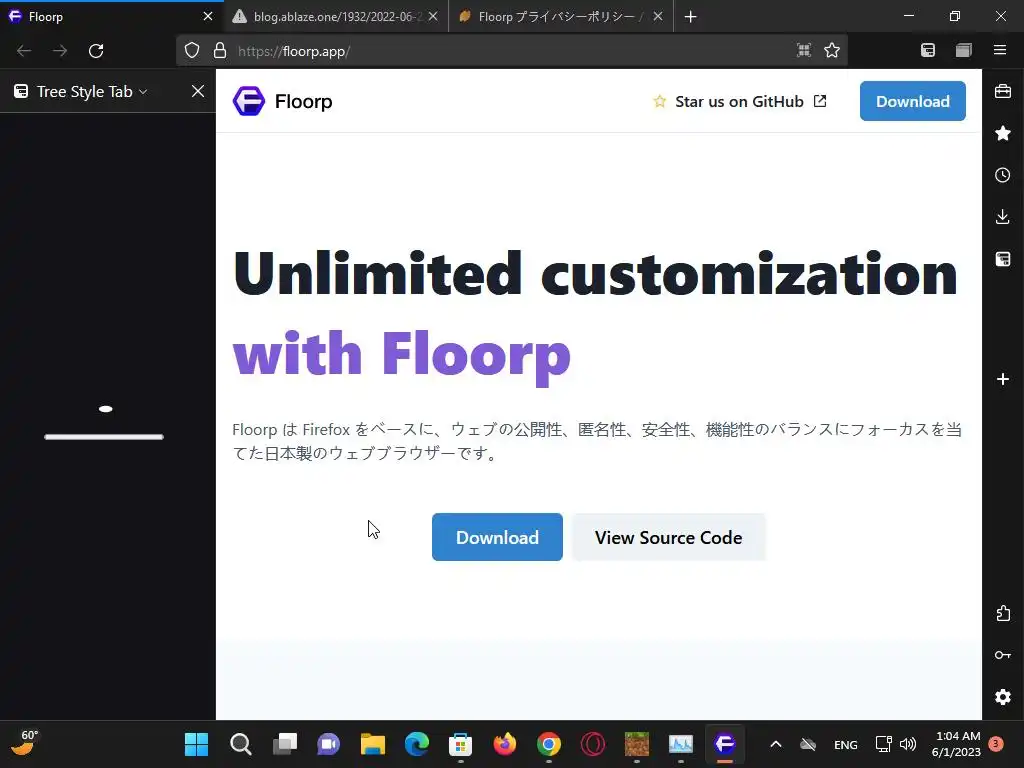Open Microsoft Store from taskbar
The width and height of the screenshot is (1024, 768).
pos(460,744)
